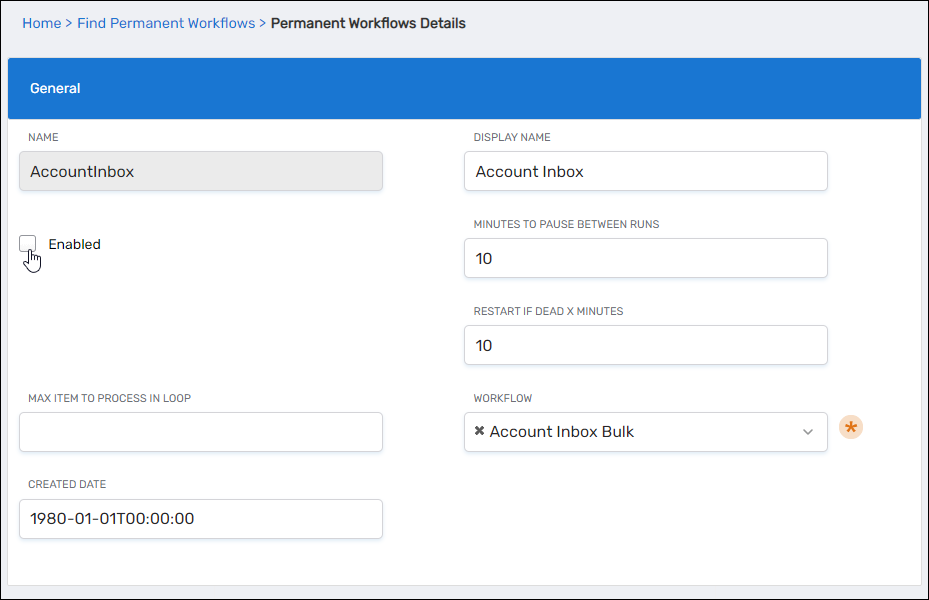
Task: Click the orange asterisk required indicator
Action: tap(851, 428)
